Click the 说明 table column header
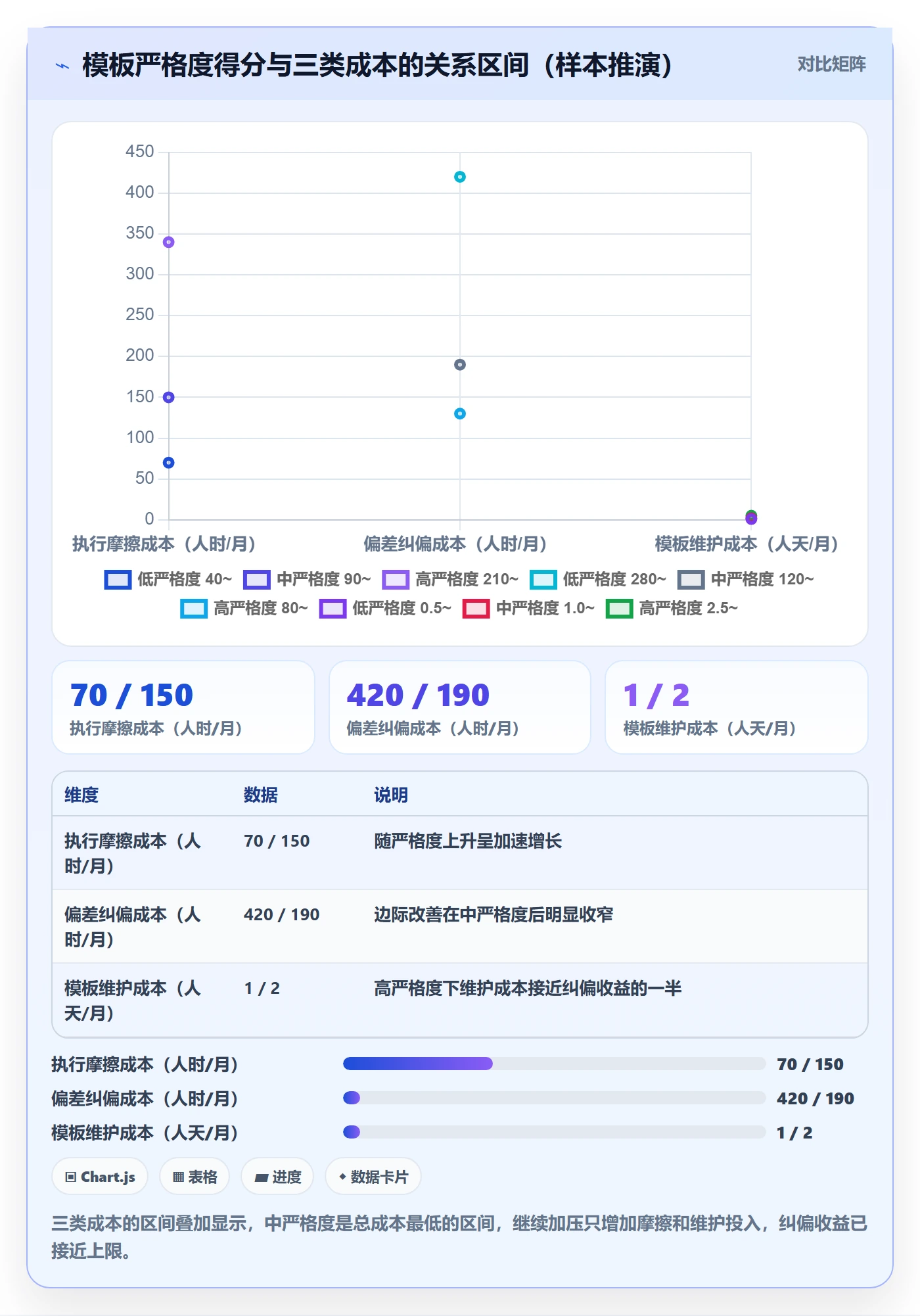This screenshot has height=1316, width=920. [x=391, y=795]
